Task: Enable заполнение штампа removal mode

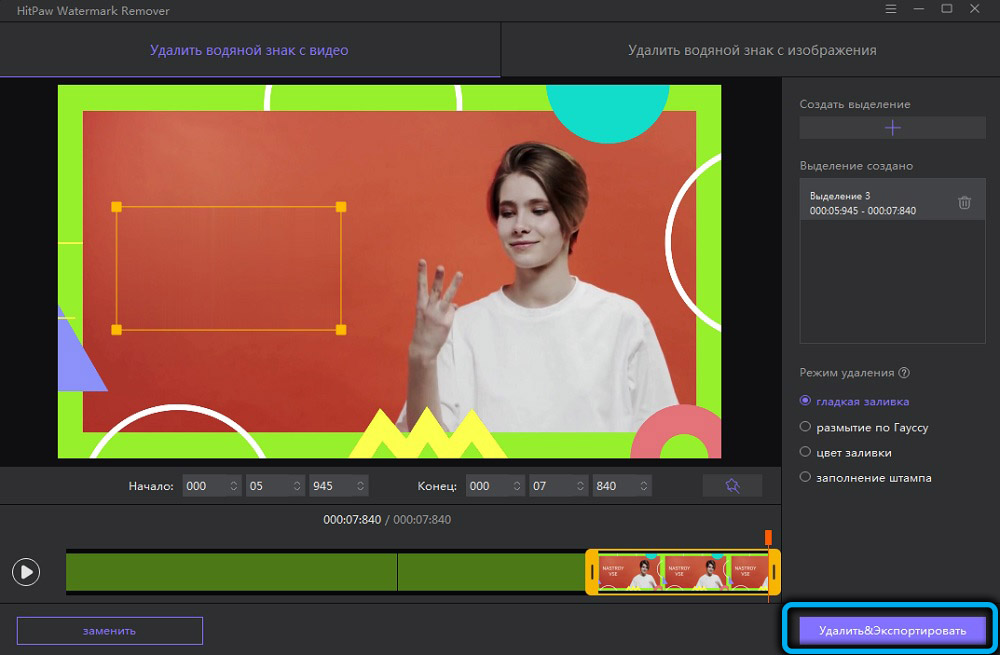Action: tap(806, 478)
